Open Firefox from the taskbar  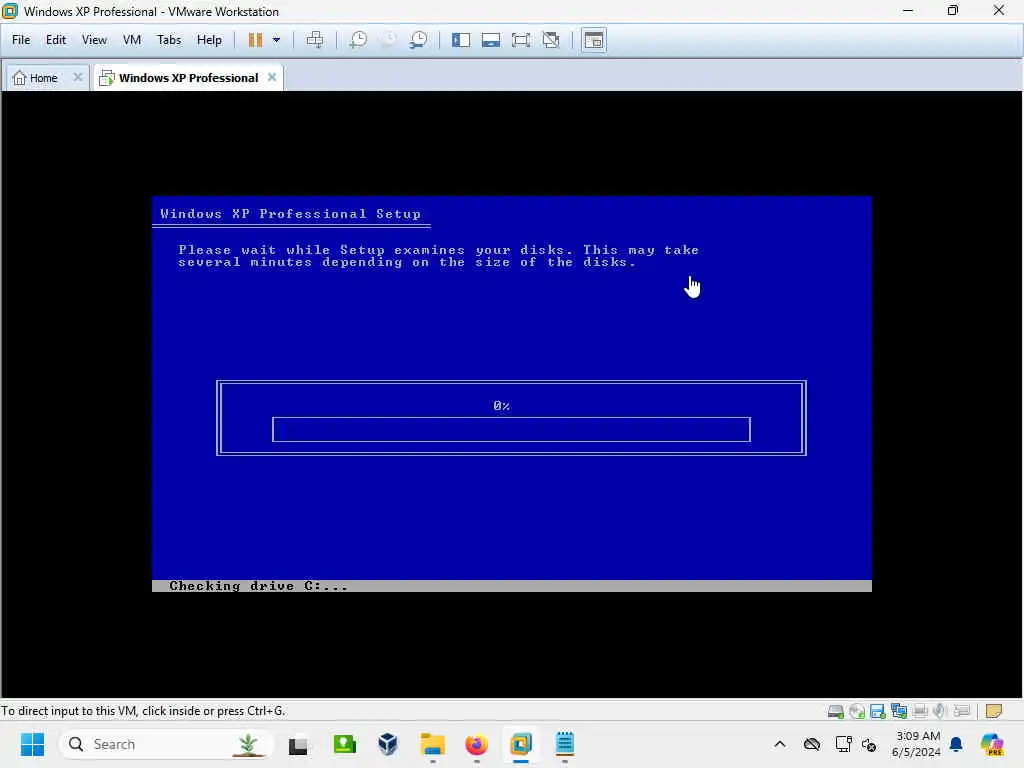(x=477, y=744)
